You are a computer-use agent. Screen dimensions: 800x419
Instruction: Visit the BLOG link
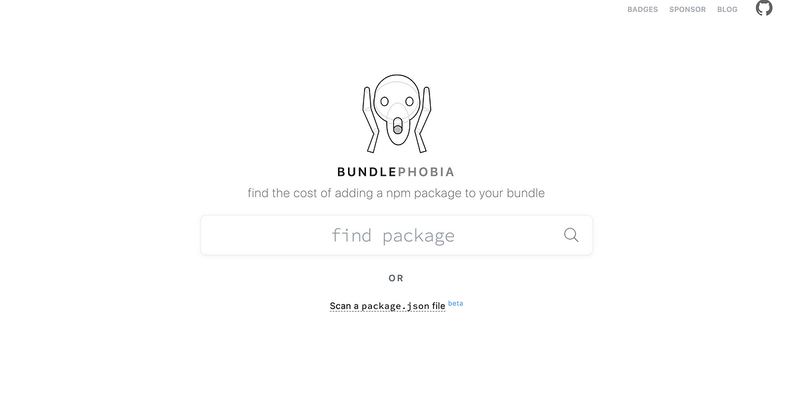727,9
